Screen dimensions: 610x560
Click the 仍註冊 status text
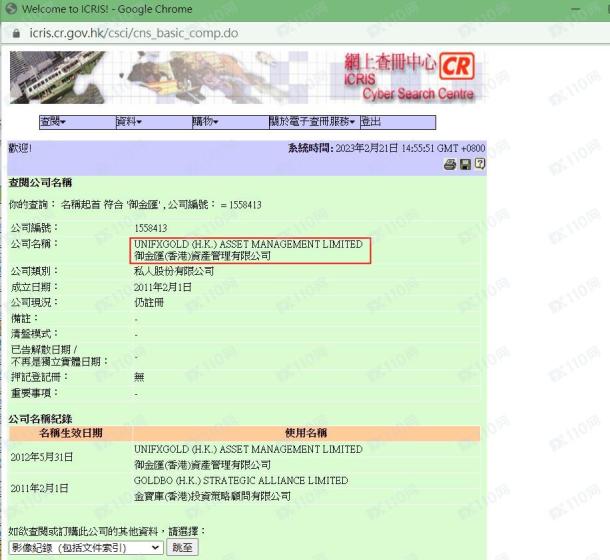tap(149, 303)
